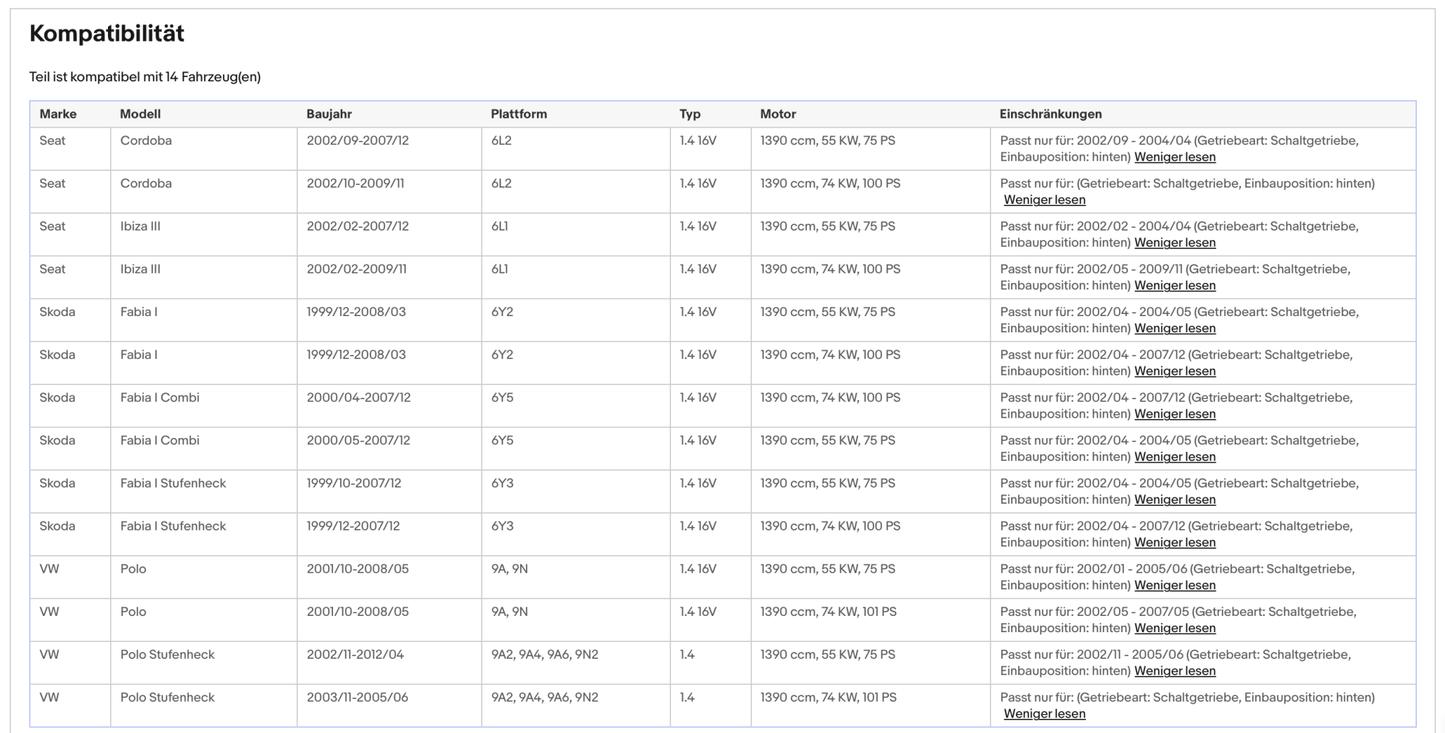1445x733 pixels.
Task: Select the 'Plattform' column header
Action: 518,114
